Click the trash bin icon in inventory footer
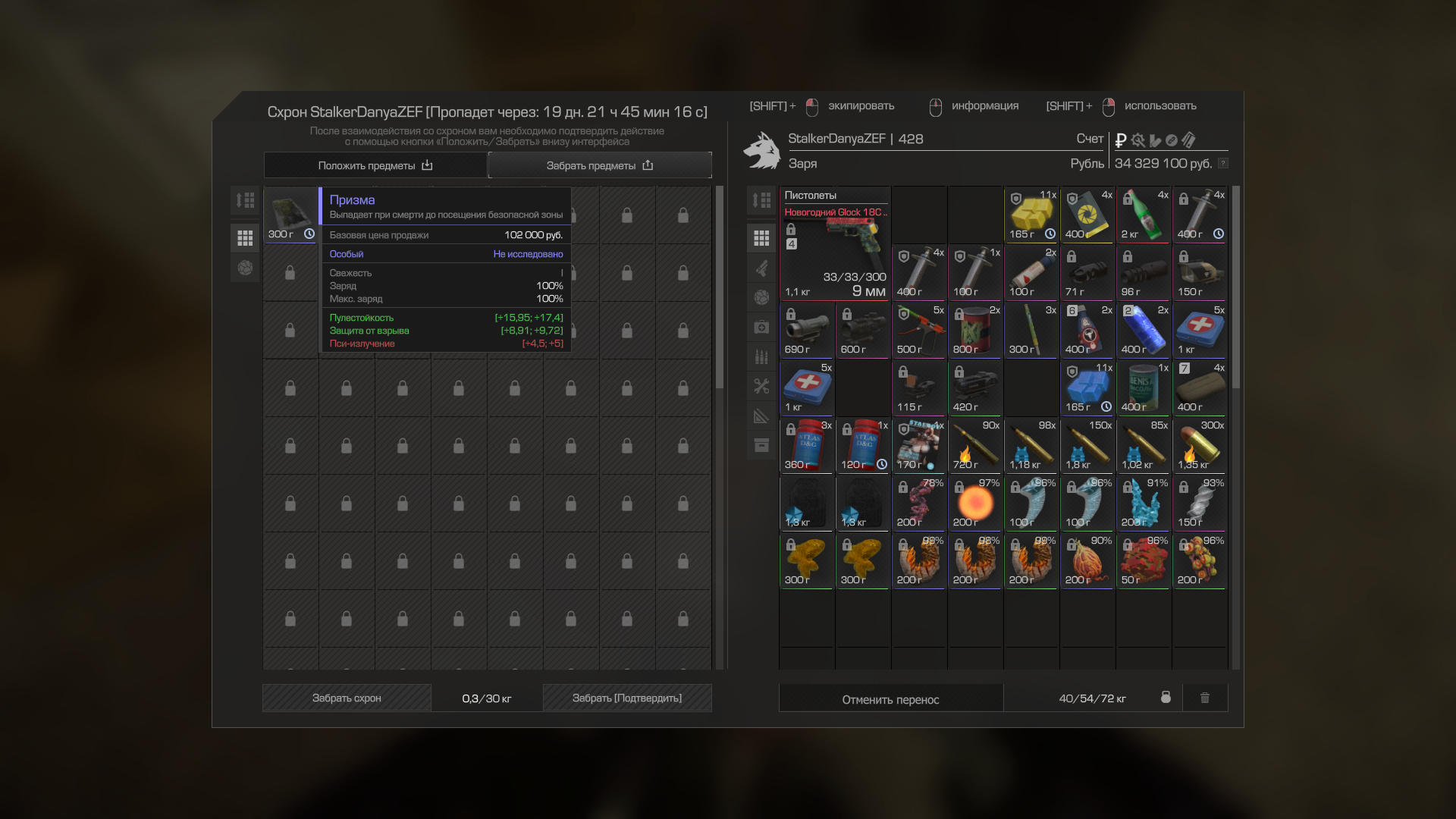Screen dimensions: 1456x819 [1205, 698]
